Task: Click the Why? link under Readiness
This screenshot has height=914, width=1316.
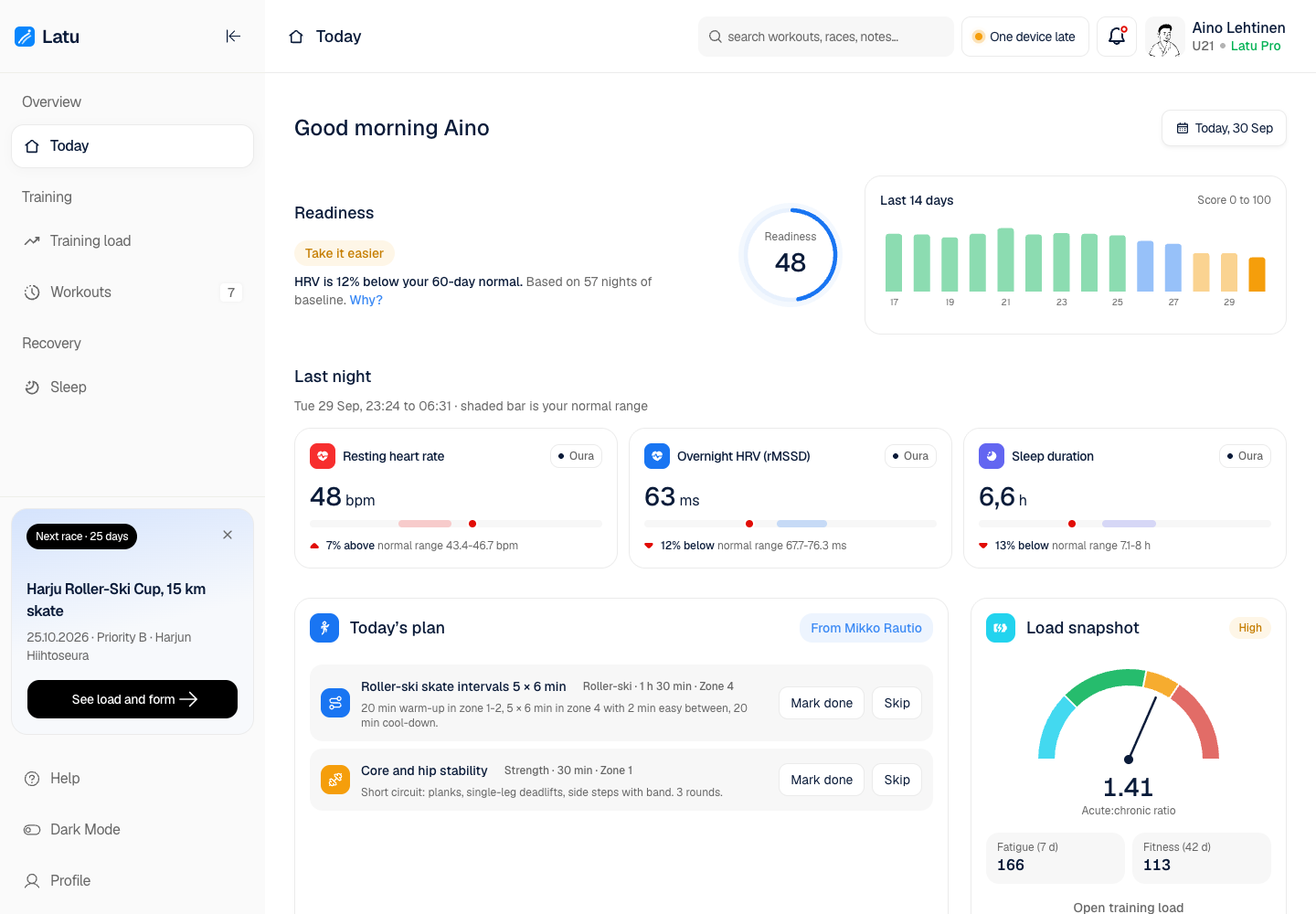Action: (366, 300)
